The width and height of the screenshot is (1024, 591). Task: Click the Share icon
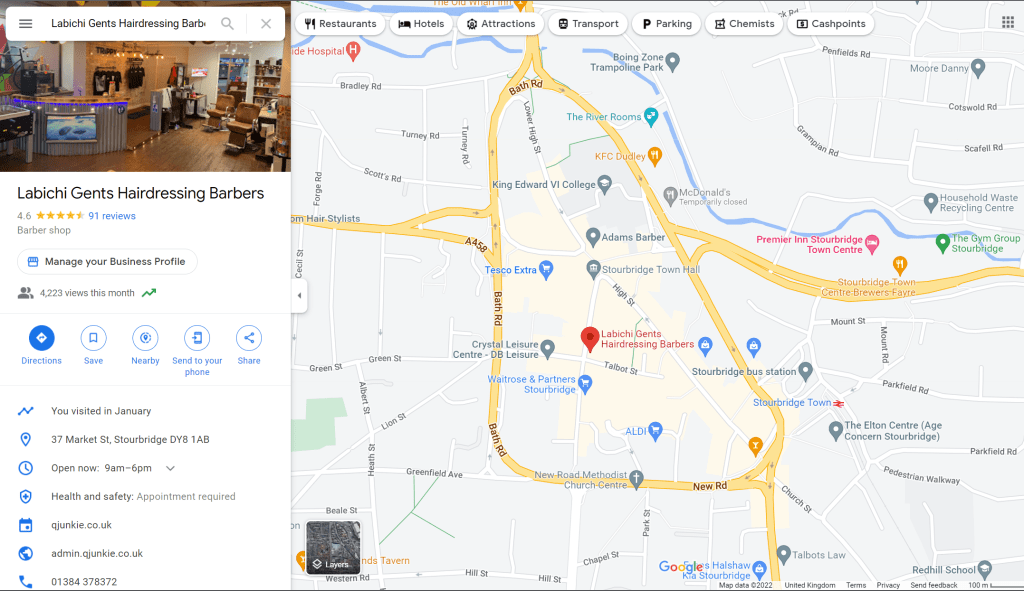[x=249, y=338]
